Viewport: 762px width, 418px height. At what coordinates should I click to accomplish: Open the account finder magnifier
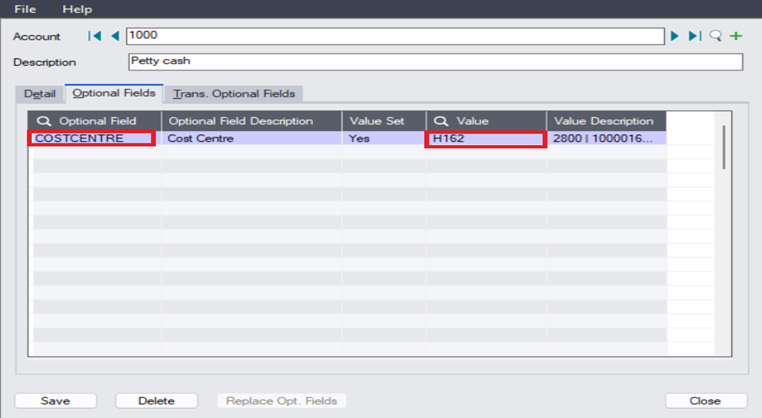pyautogui.click(x=716, y=36)
